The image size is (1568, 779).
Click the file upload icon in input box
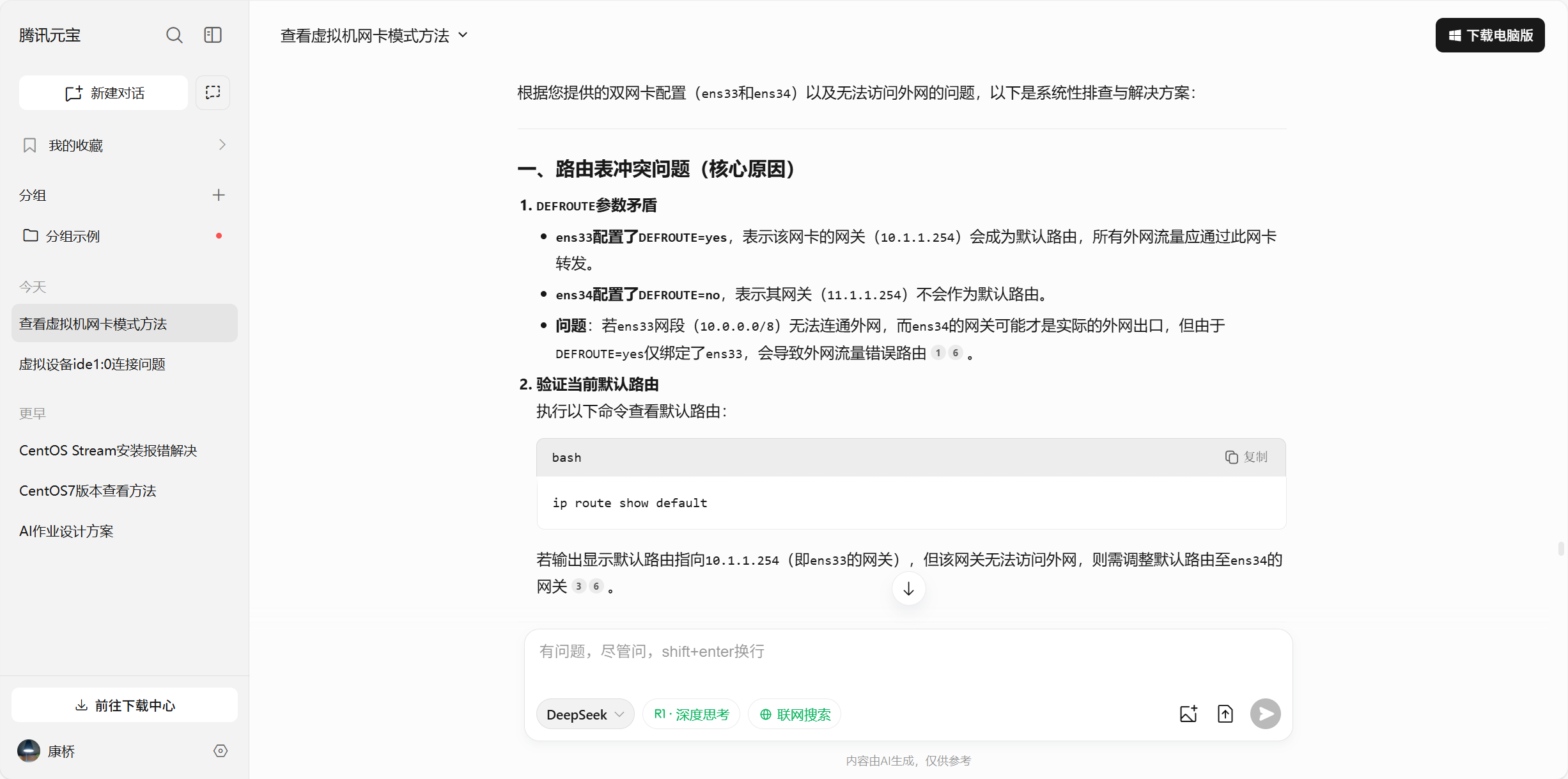point(1225,714)
